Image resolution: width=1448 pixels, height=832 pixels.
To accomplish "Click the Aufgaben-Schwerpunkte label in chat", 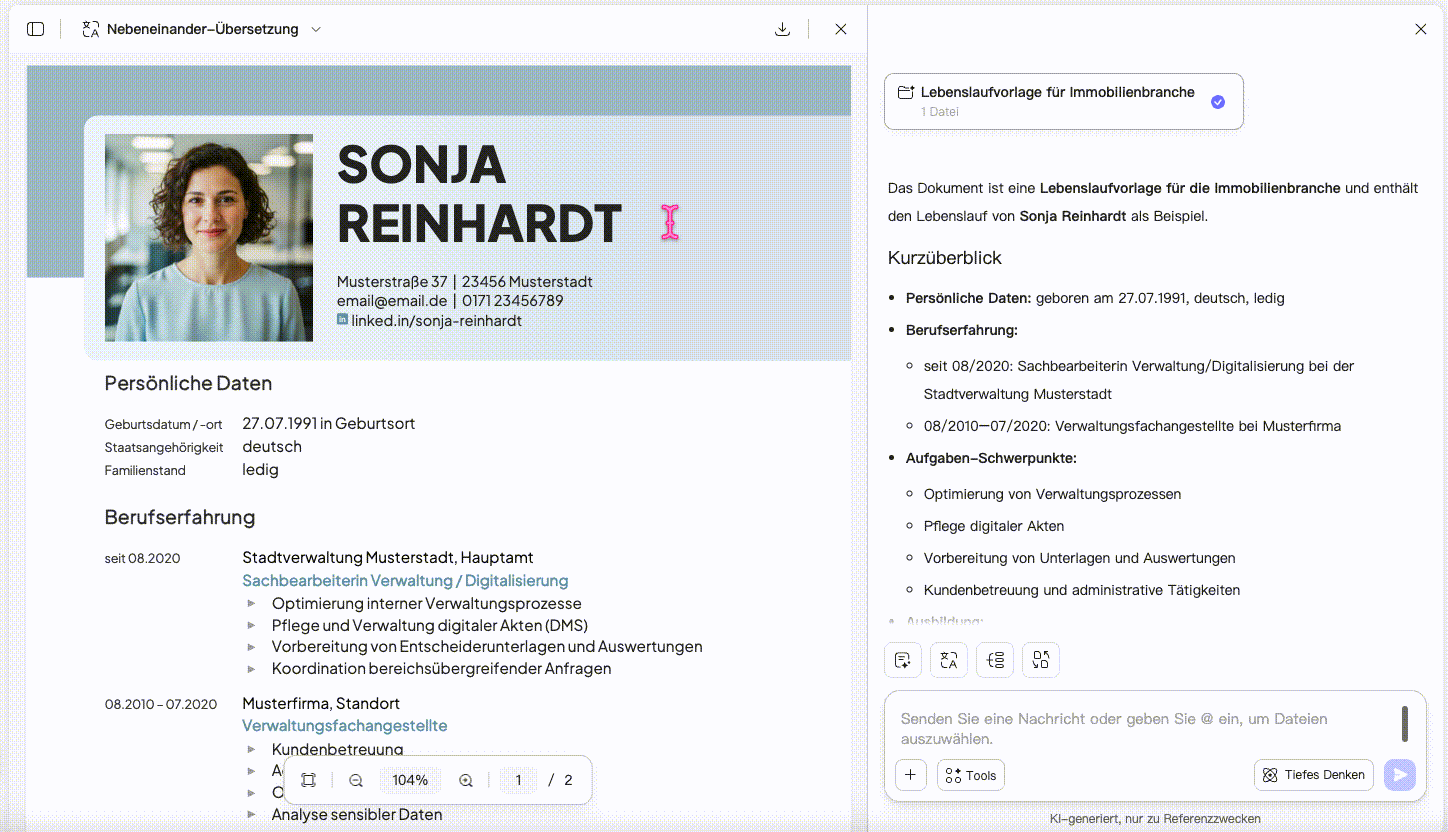I will [991, 458].
